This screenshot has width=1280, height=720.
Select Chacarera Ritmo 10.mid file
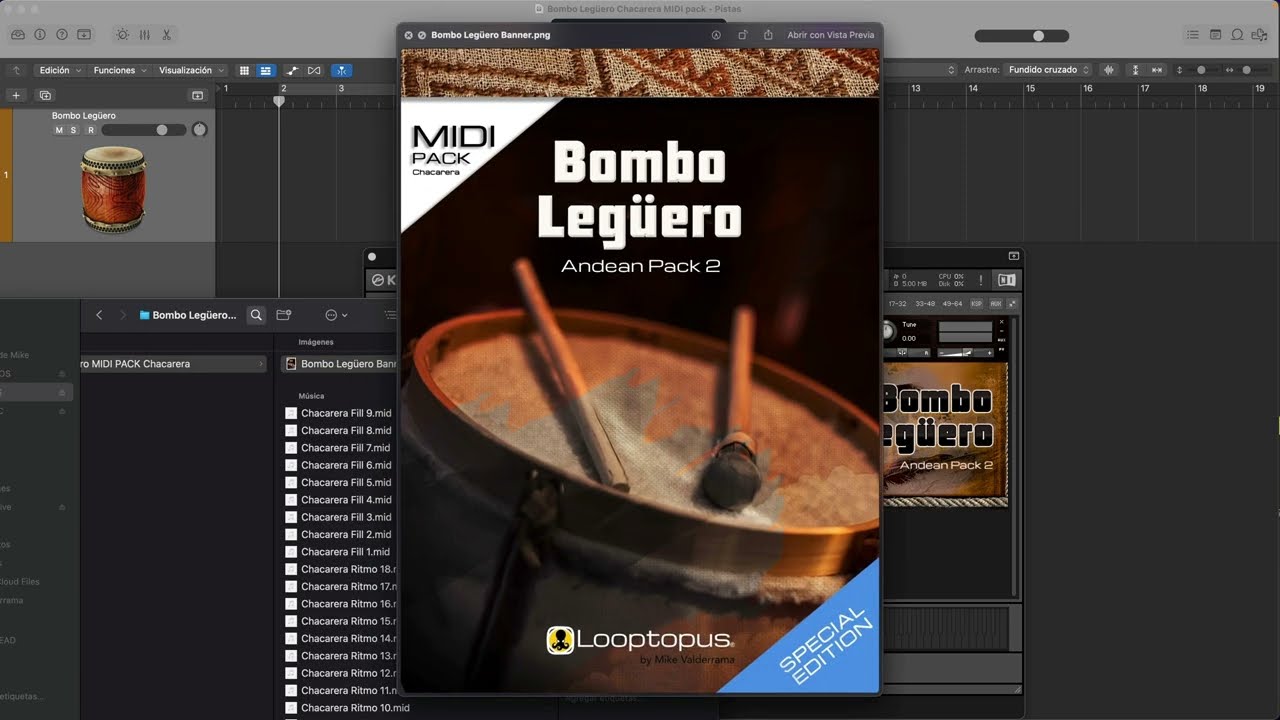tap(347, 708)
